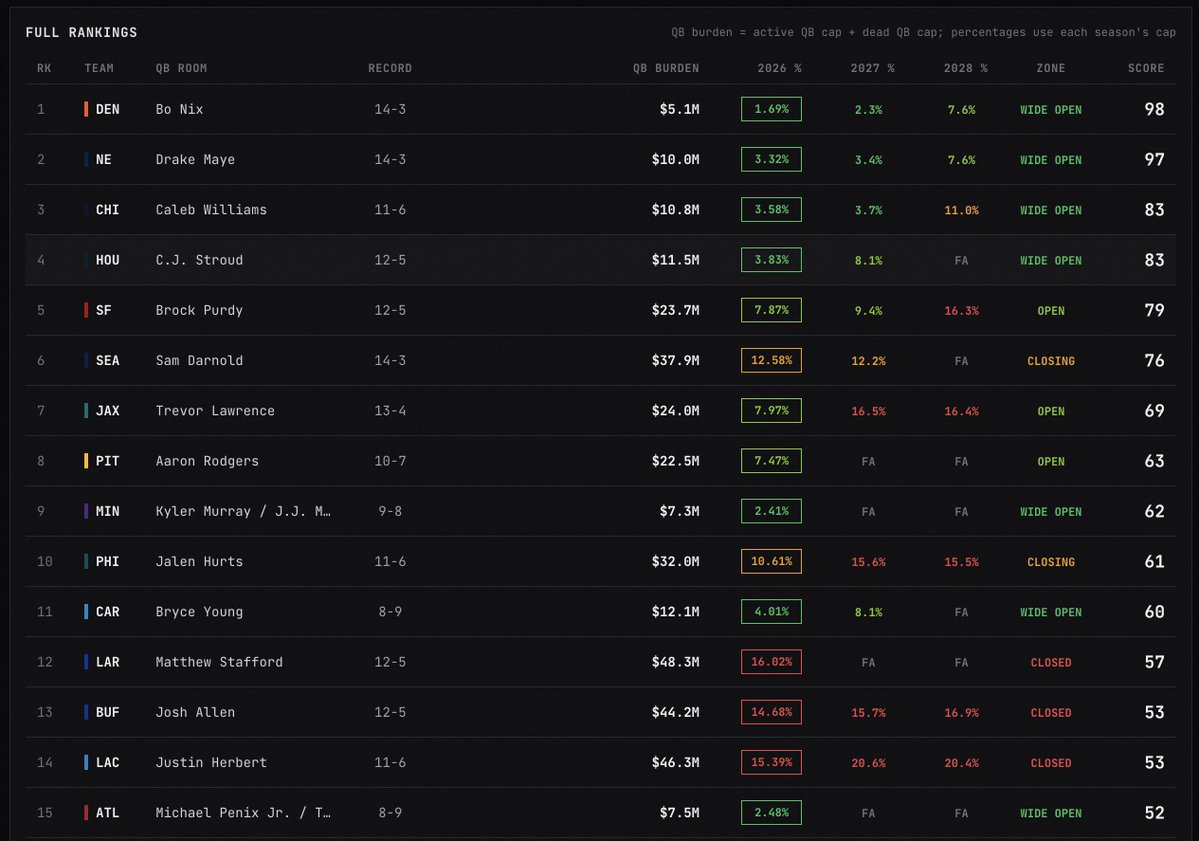Screen dimensions: 1199x841
Task: Select Justin Herbert entry
Action: (211, 762)
